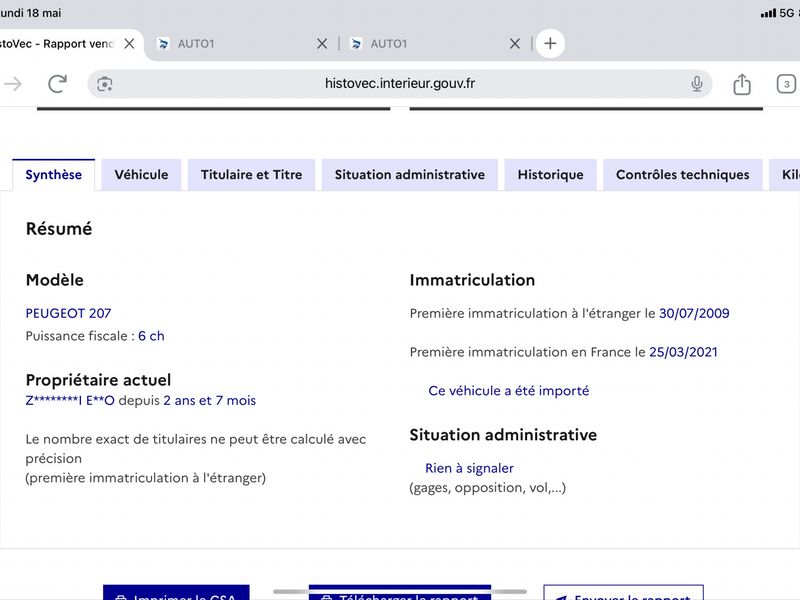Switch to the first AUTO1 browser tab
This screenshot has height=600, width=800.
click(x=235, y=44)
